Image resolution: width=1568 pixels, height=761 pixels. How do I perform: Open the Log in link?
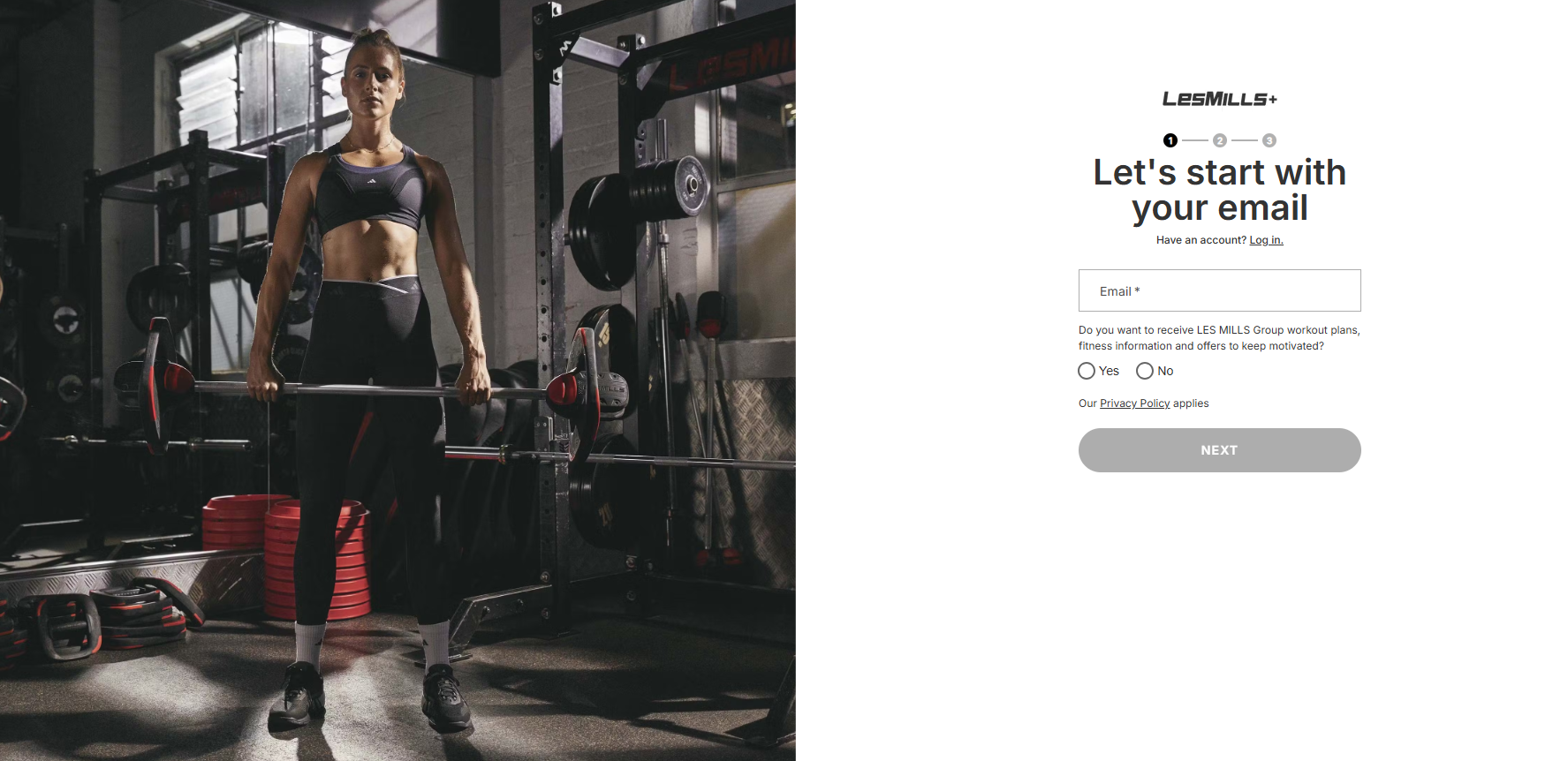(1266, 240)
